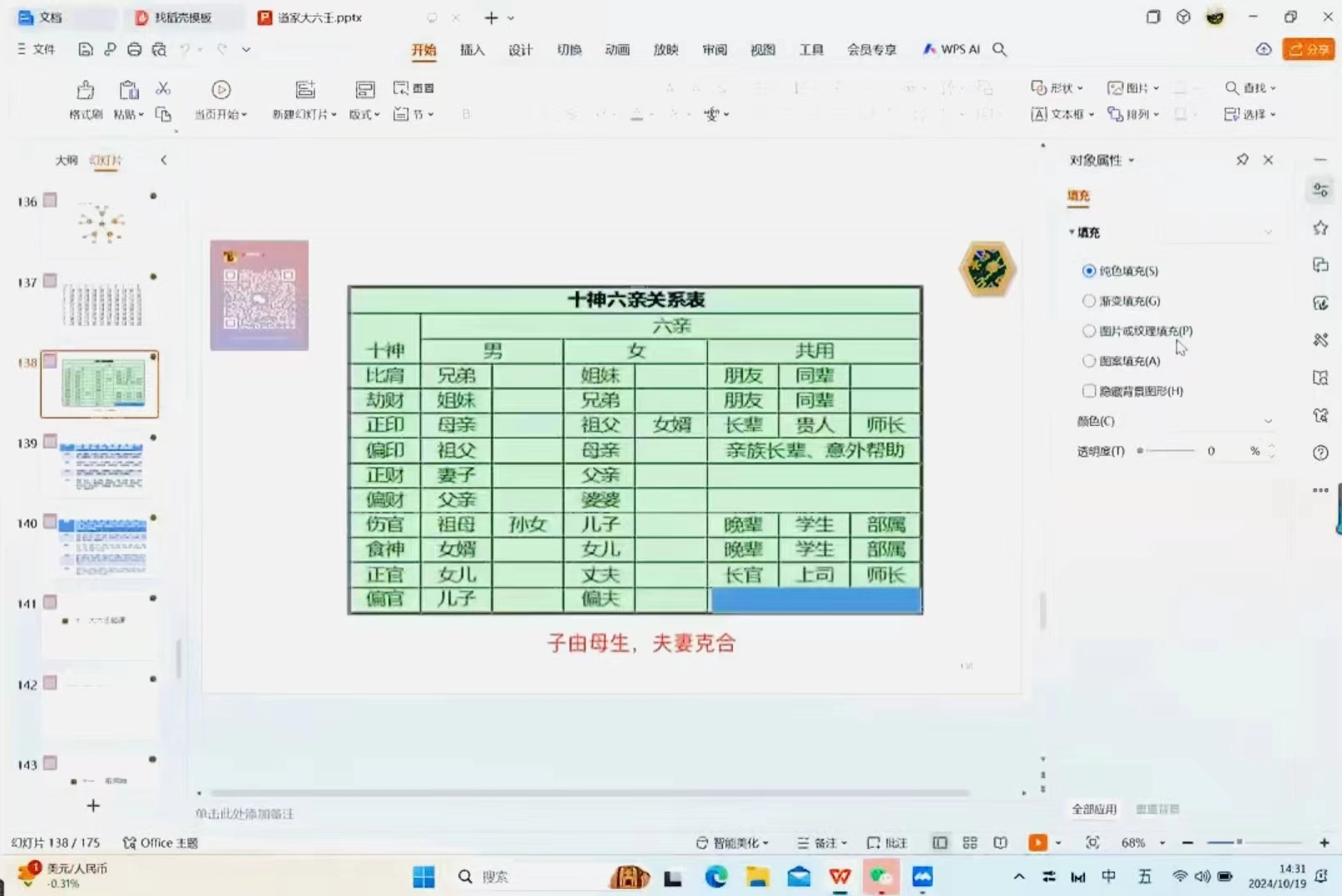
Task: Switch to the 插入 ribbon tab
Action: point(472,49)
